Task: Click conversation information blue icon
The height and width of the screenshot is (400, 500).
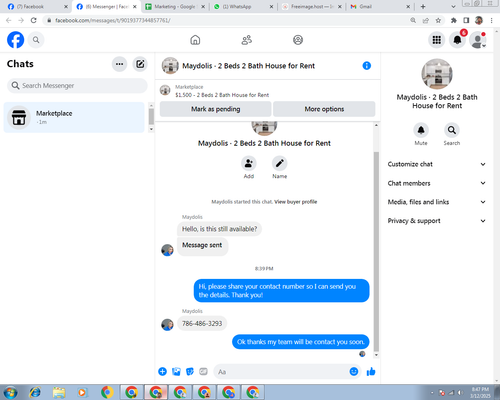Action: tap(367, 66)
